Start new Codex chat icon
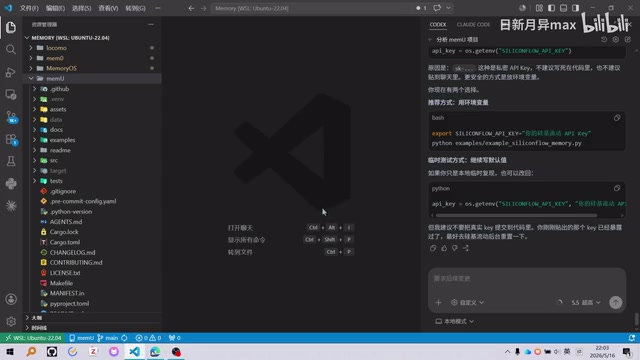This screenshot has height=360, width=640. coord(627,40)
